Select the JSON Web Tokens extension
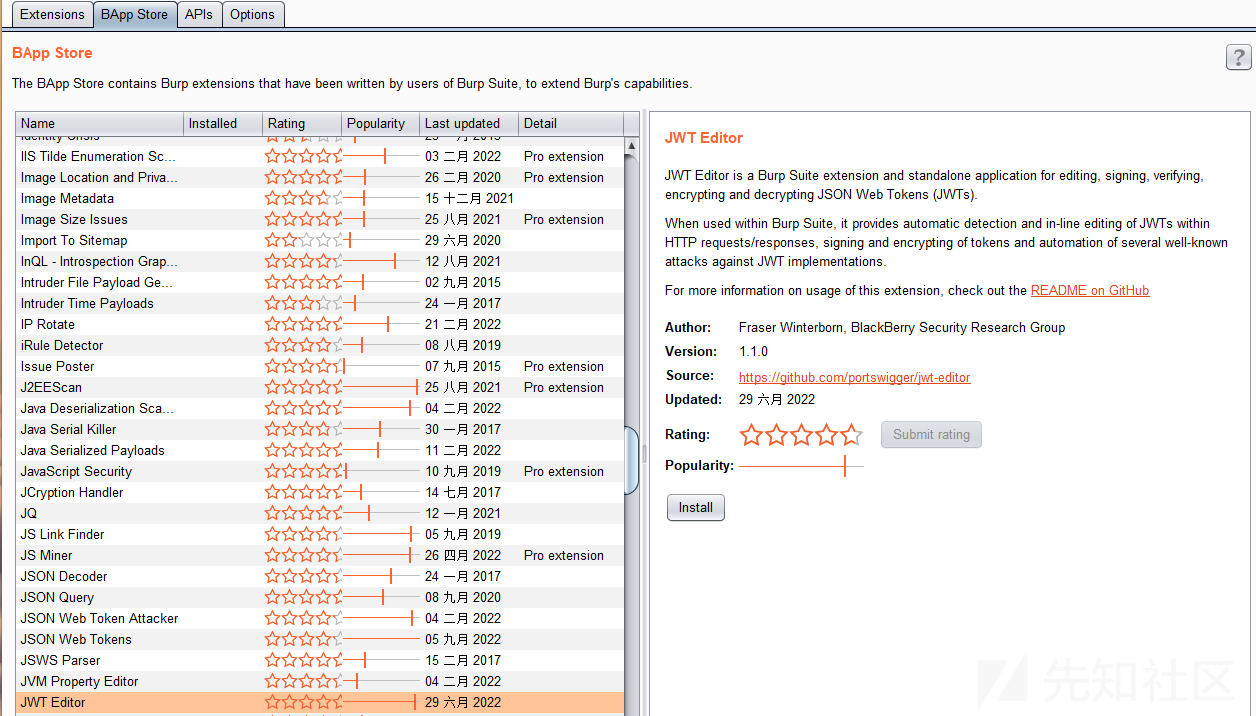This screenshot has height=716, width=1256. click(x=76, y=639)
